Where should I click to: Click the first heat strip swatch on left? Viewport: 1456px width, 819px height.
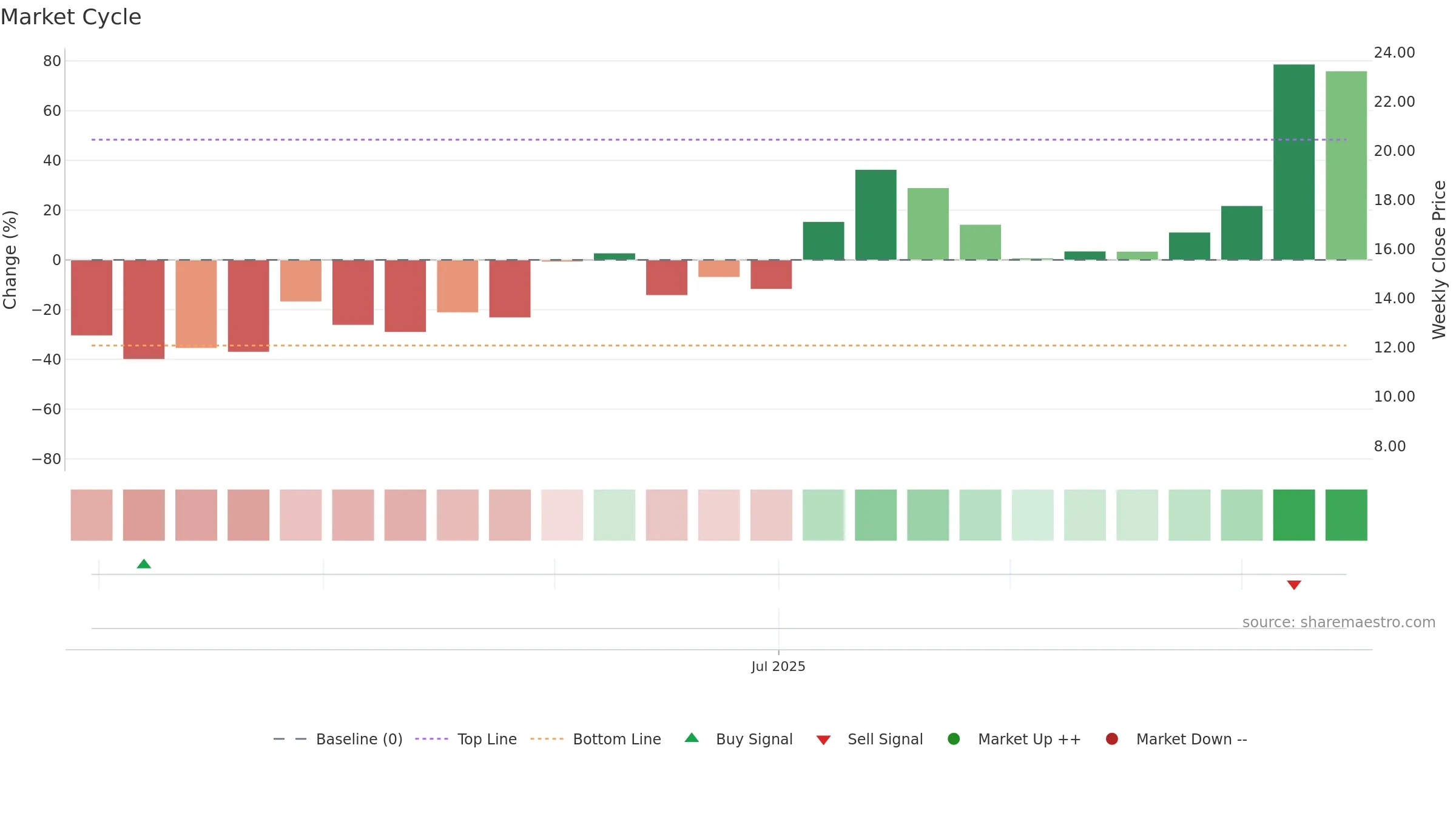(x=92, y=515)
